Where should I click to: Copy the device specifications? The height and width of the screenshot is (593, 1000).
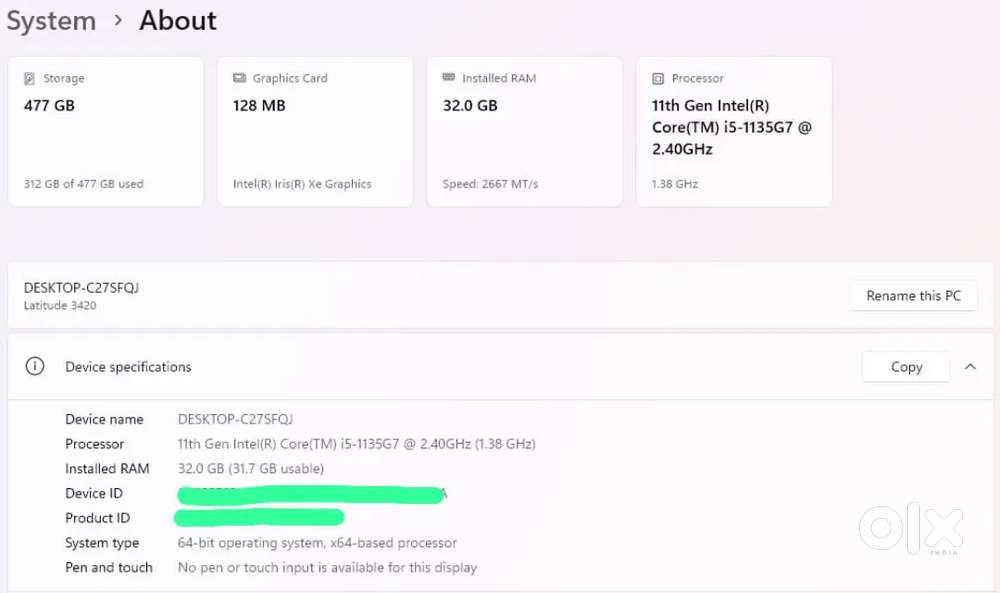906,367
